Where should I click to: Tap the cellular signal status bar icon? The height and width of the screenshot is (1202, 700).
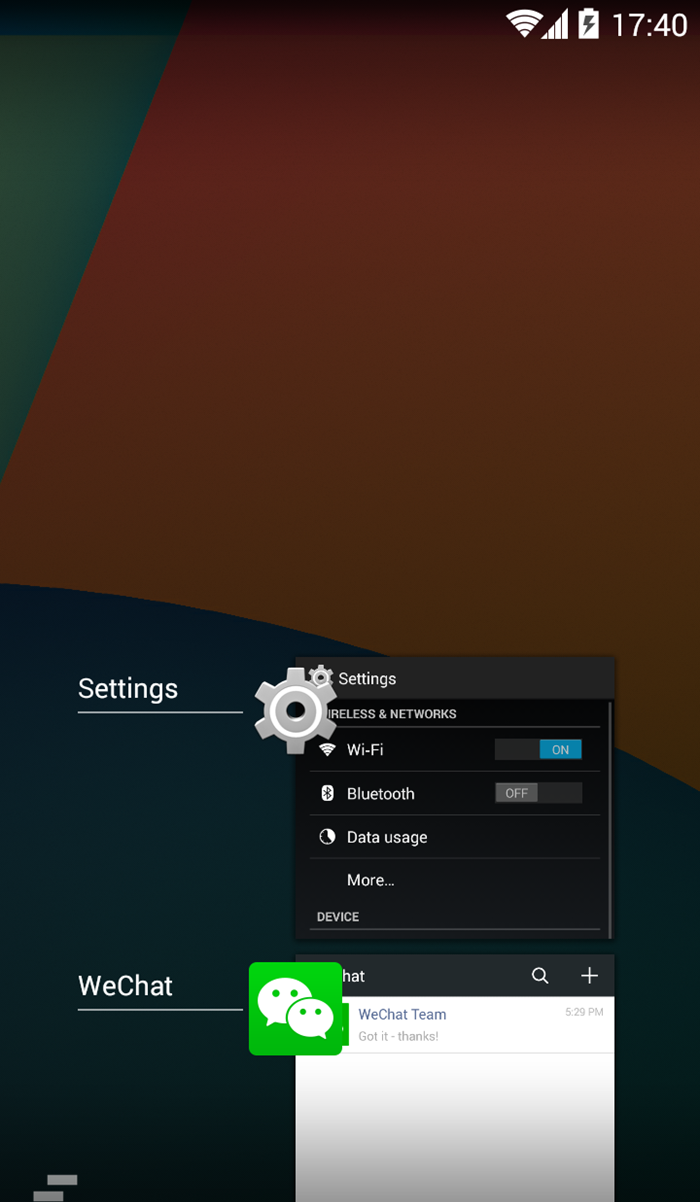click(555, 23)
